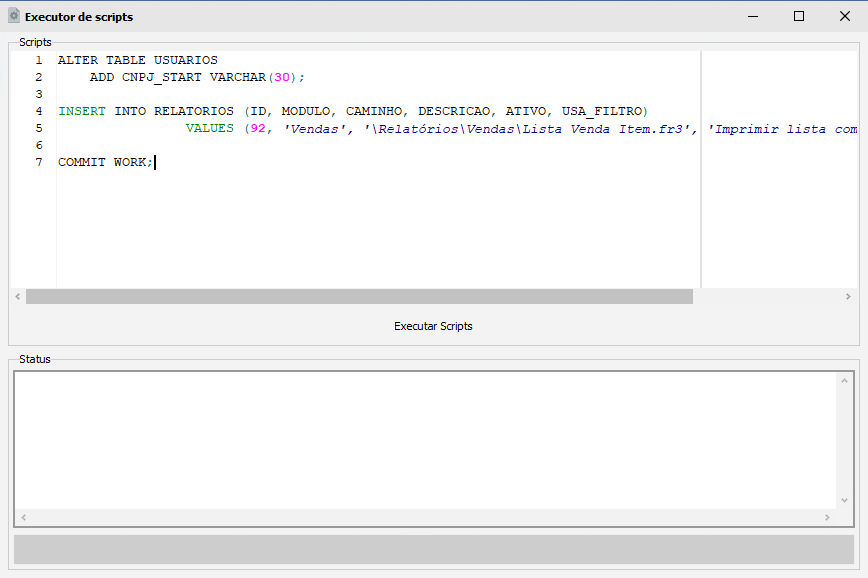868x578 pixels.
Task: Click the 'Vendas' string literal
Action: coord(315,128)
